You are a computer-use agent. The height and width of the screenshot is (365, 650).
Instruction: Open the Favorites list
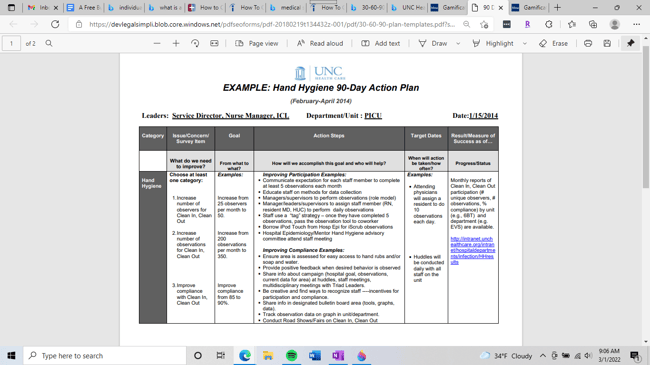click(x=572, y=24)
